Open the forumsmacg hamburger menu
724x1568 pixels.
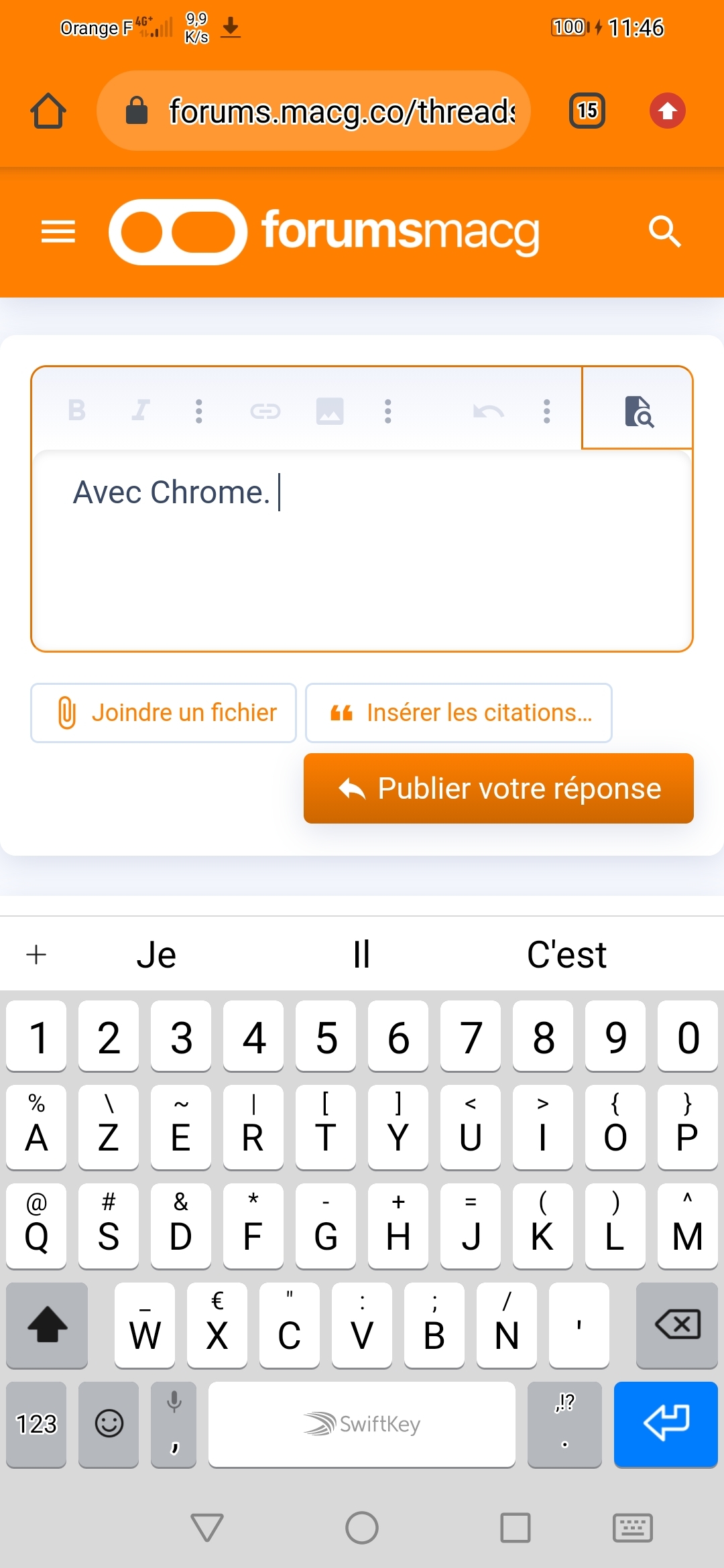click(58, 232)
